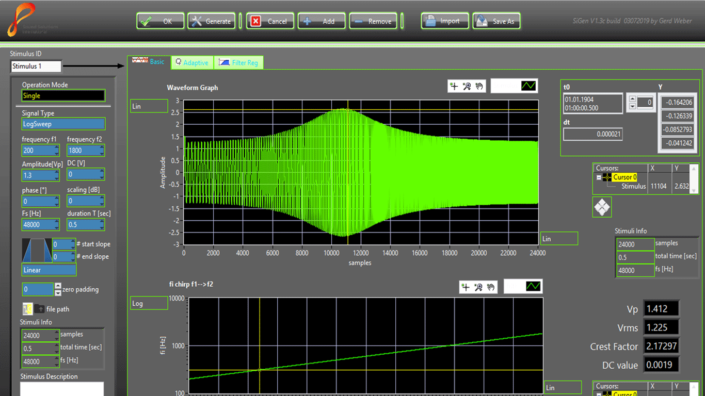
Task: Click the Stimulus ID field showing Stimulus 1
Action: pyautogui.click(x=36, y=66)
